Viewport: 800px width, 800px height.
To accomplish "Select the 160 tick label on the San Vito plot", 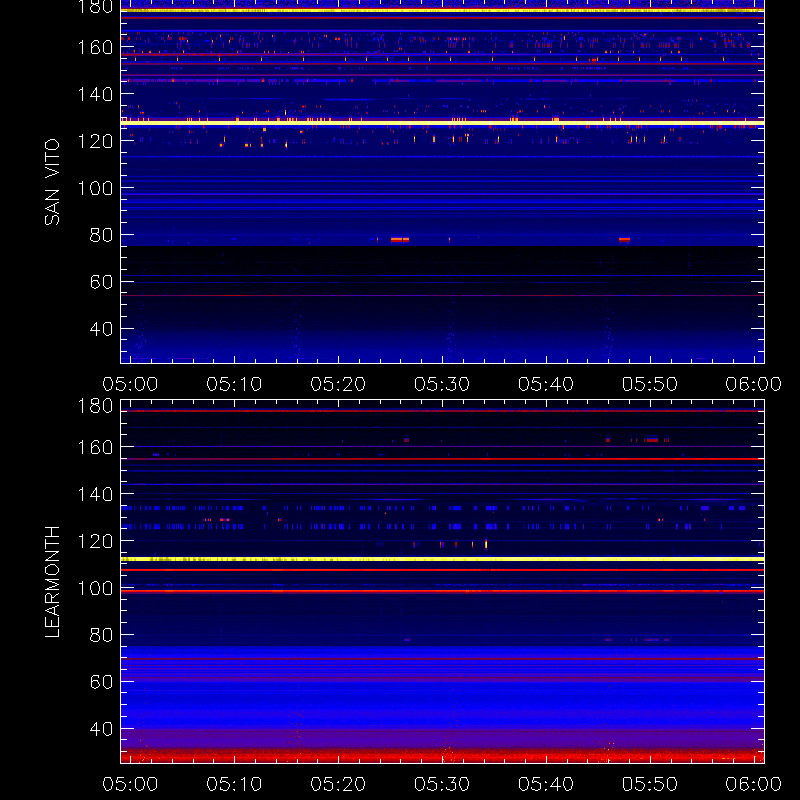I will click(x=95, y=47).
